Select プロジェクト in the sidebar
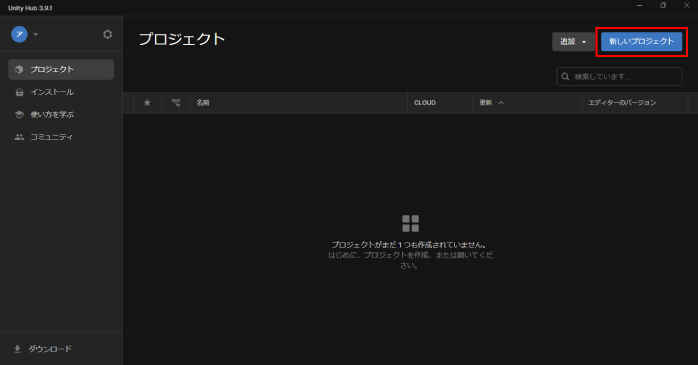This screenshot has width=698, height=365. pyautogui.click(x=61, y=69)
